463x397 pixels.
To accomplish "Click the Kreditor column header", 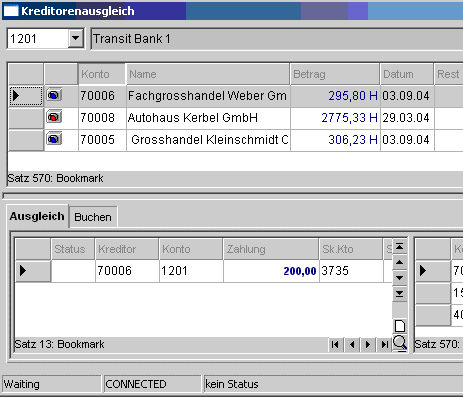I will coord(127,249).
